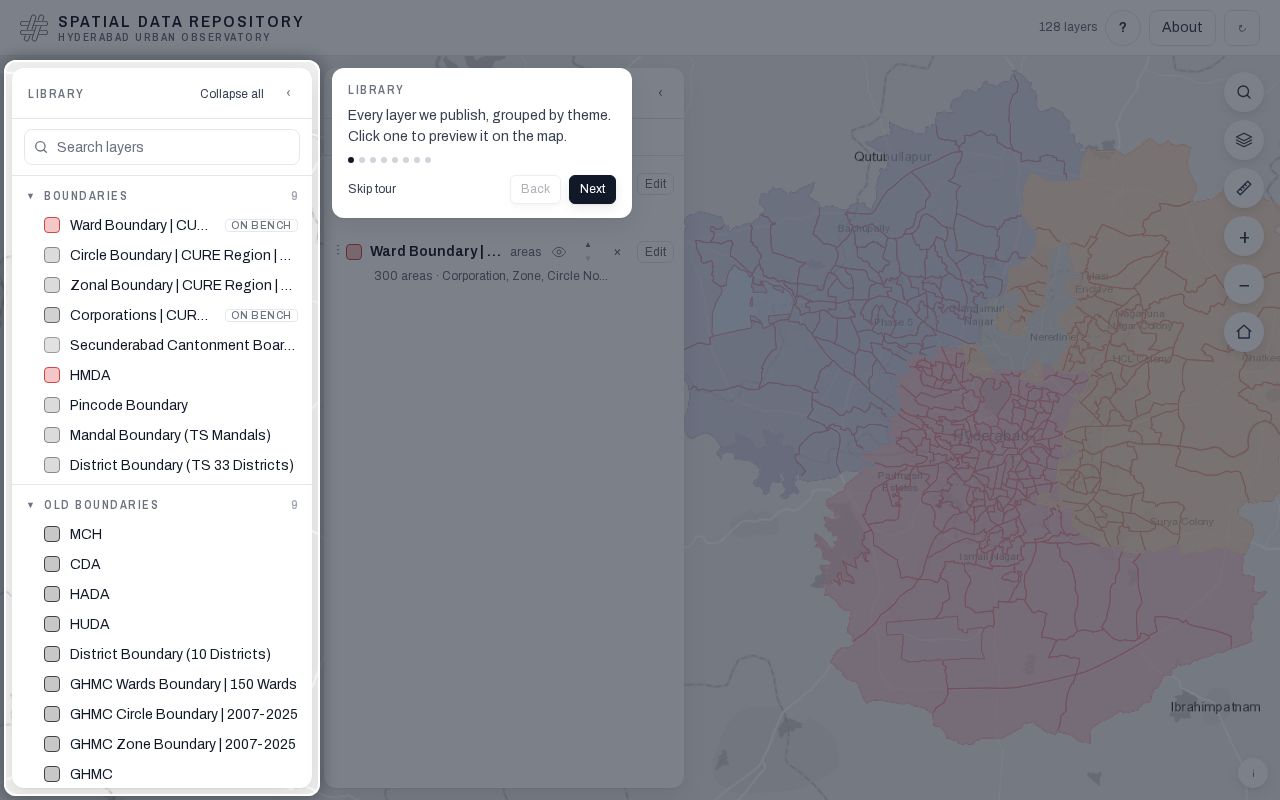The width and height of the screenshot is (1280, 800).
Task: Click the 128 layers count text
Action: click(x=1068, y=27)
